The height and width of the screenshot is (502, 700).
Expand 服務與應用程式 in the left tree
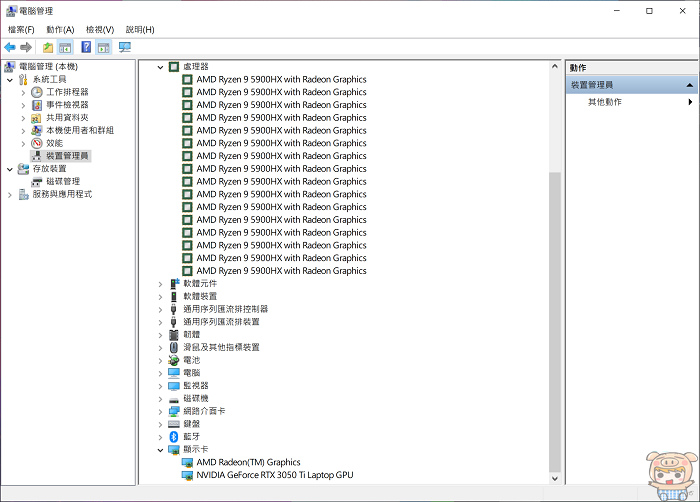click(x=10, y=194)
